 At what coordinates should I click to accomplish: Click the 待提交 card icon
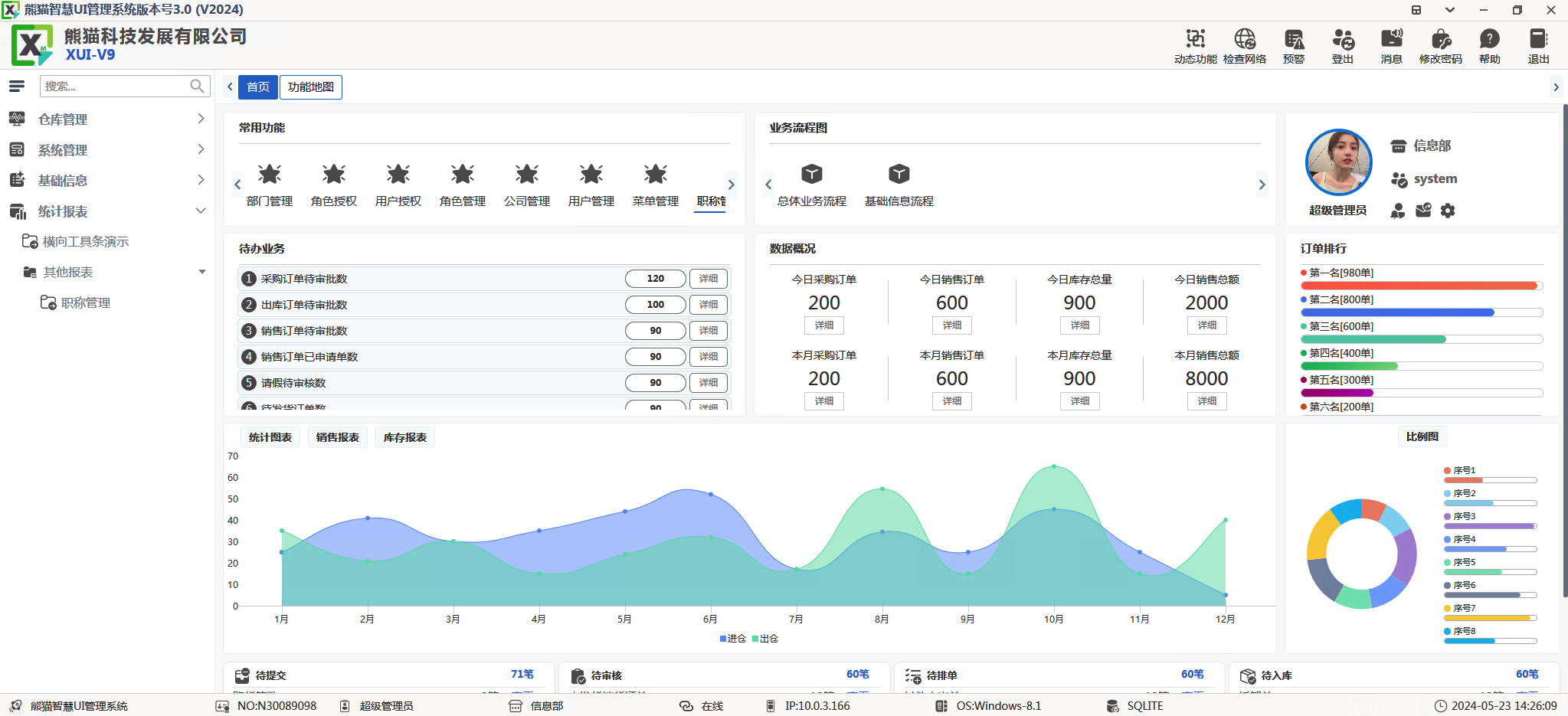pos(242,675)
